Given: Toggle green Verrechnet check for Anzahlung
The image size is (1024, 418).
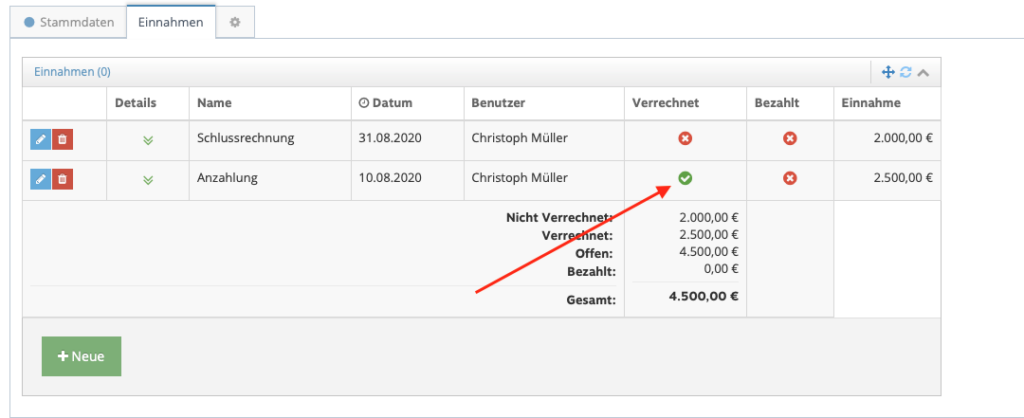Looking at the screenshot, I should point(685,178).
